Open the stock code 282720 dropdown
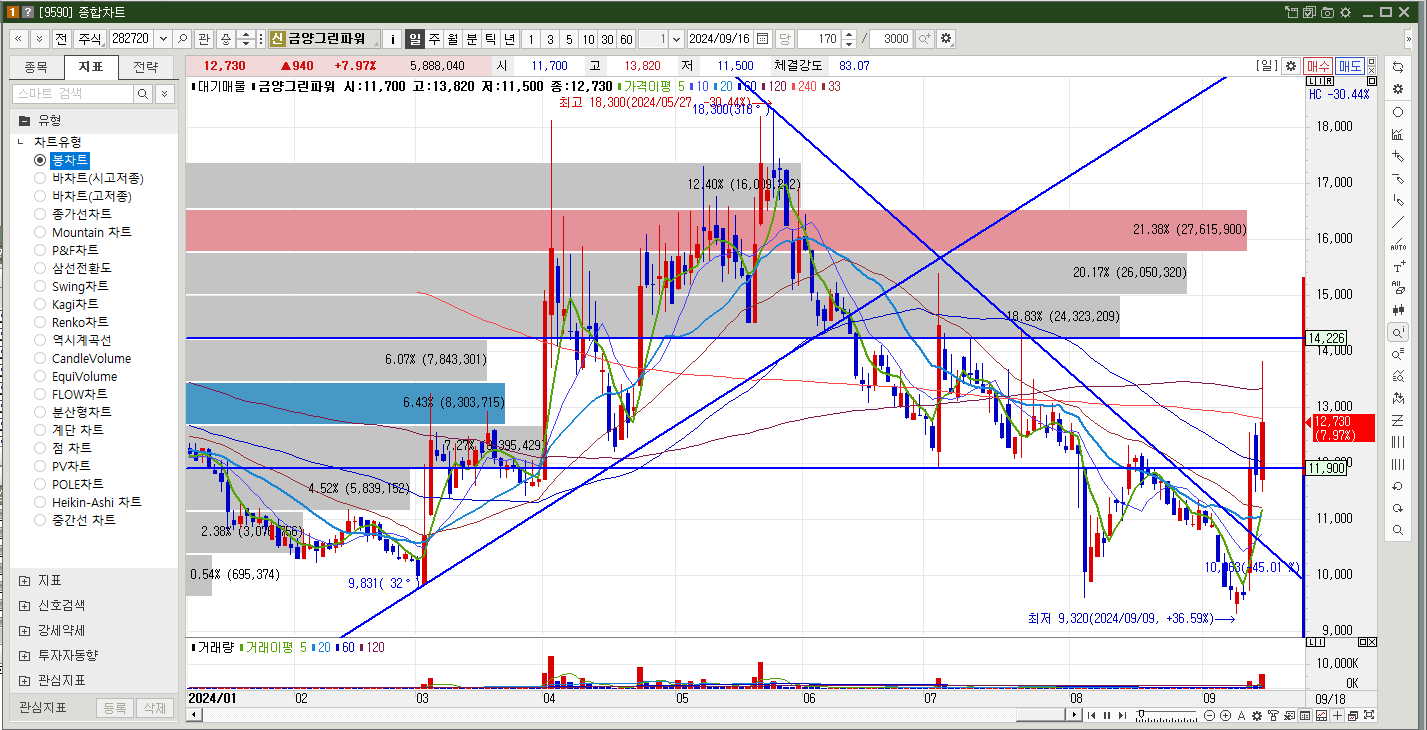 pyautogui.click(x=163, y=39)
